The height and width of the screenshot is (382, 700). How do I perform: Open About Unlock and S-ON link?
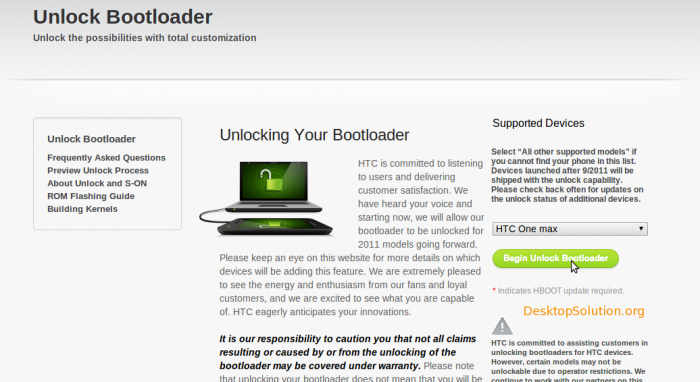coord(97,183)
